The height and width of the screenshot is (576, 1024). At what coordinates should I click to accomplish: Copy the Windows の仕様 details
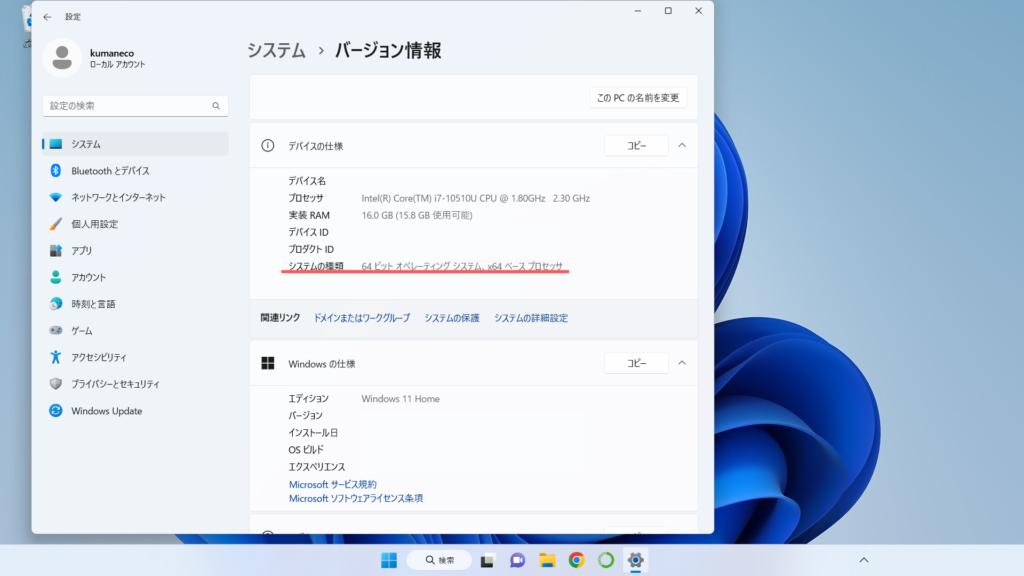(x=637, y=363)
